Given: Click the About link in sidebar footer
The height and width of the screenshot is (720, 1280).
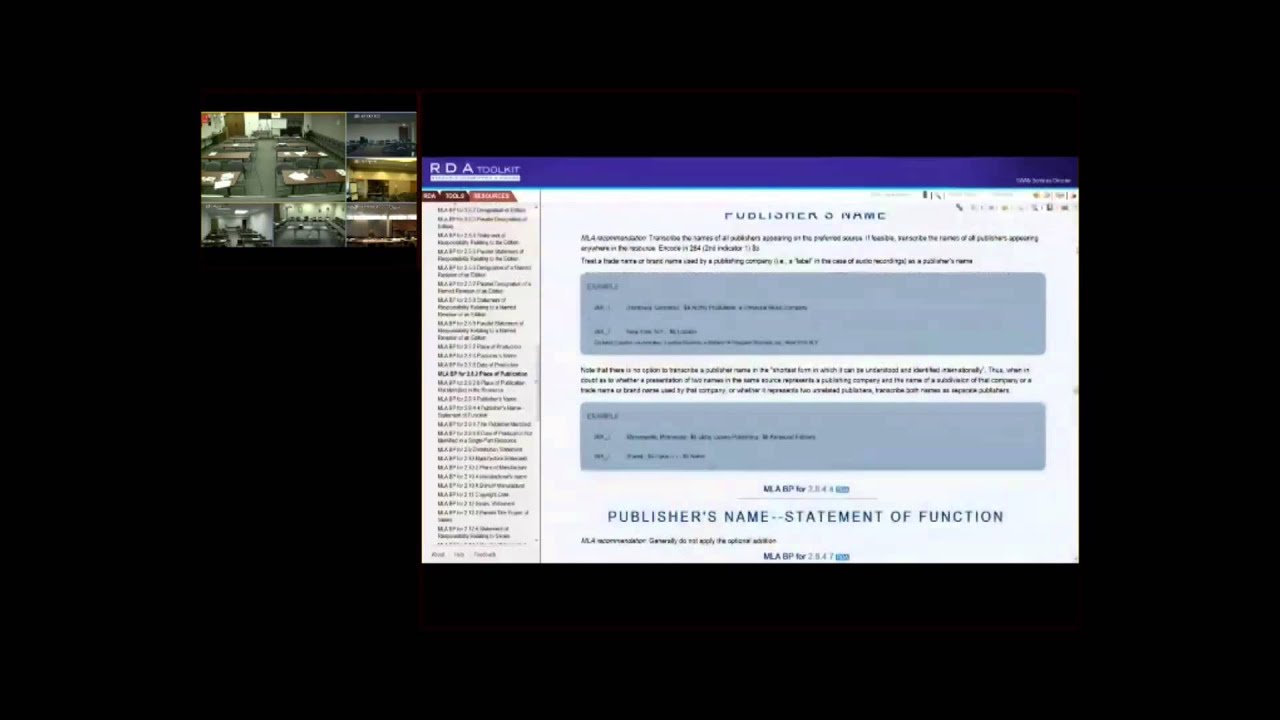Looking at the screenshot, I should point(437,555).
